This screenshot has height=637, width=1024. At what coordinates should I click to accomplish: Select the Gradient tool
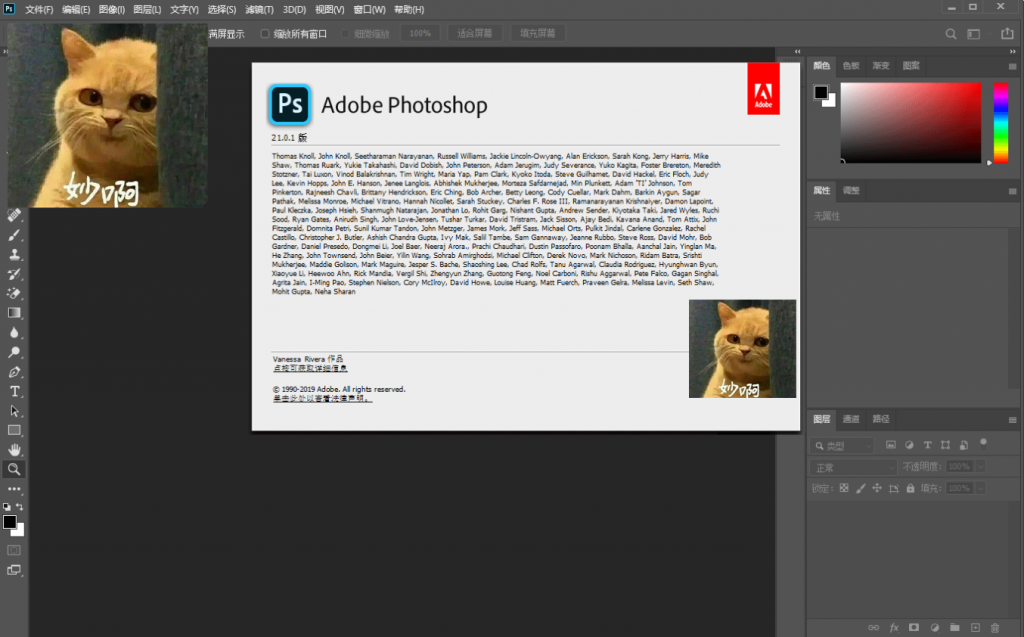(x=14, y=313)
